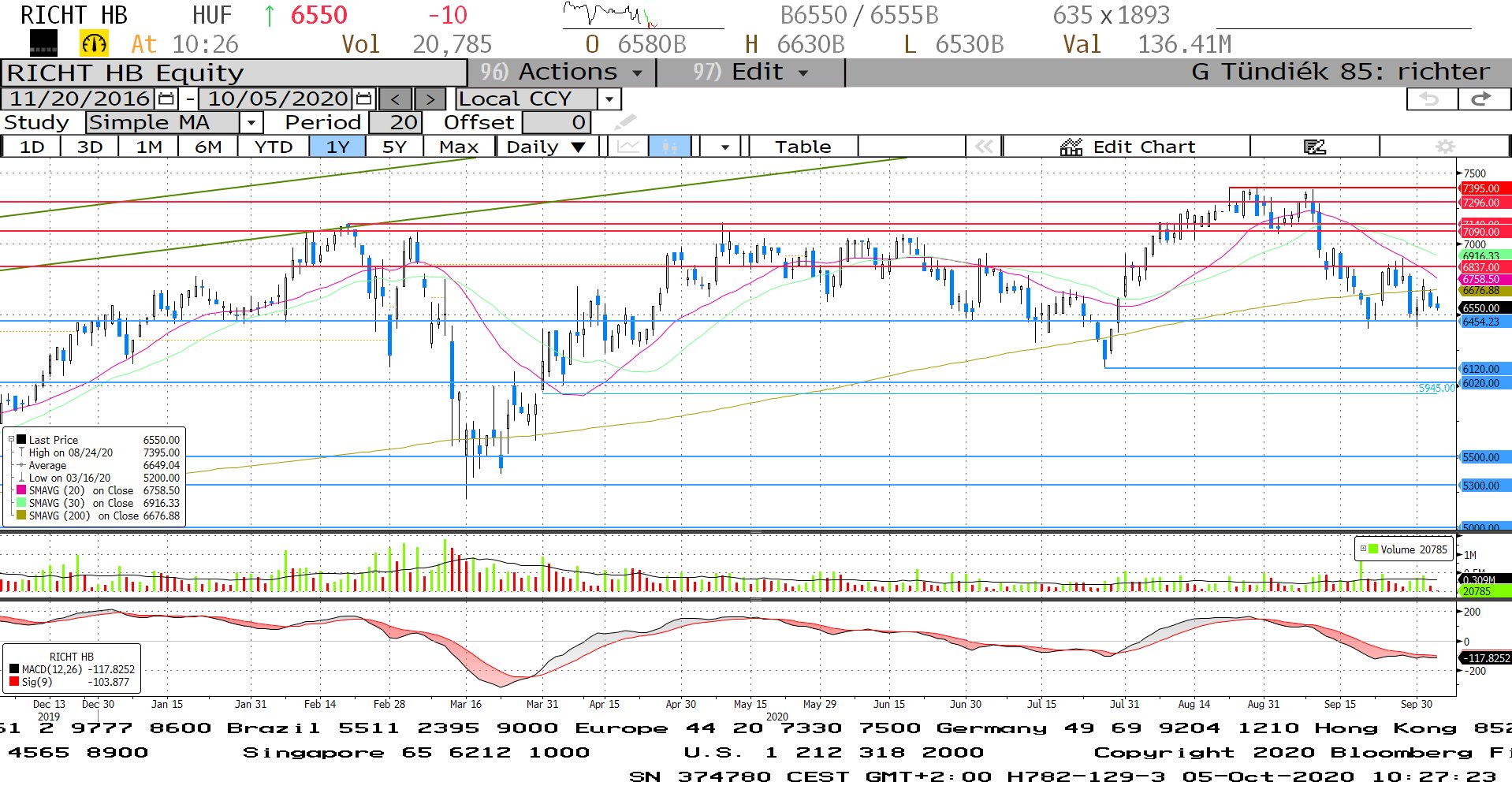The width and height of the screenshot is (1512, 808).
Task: Open the Local CCY currency dropdown
Action: pos(609,99)
